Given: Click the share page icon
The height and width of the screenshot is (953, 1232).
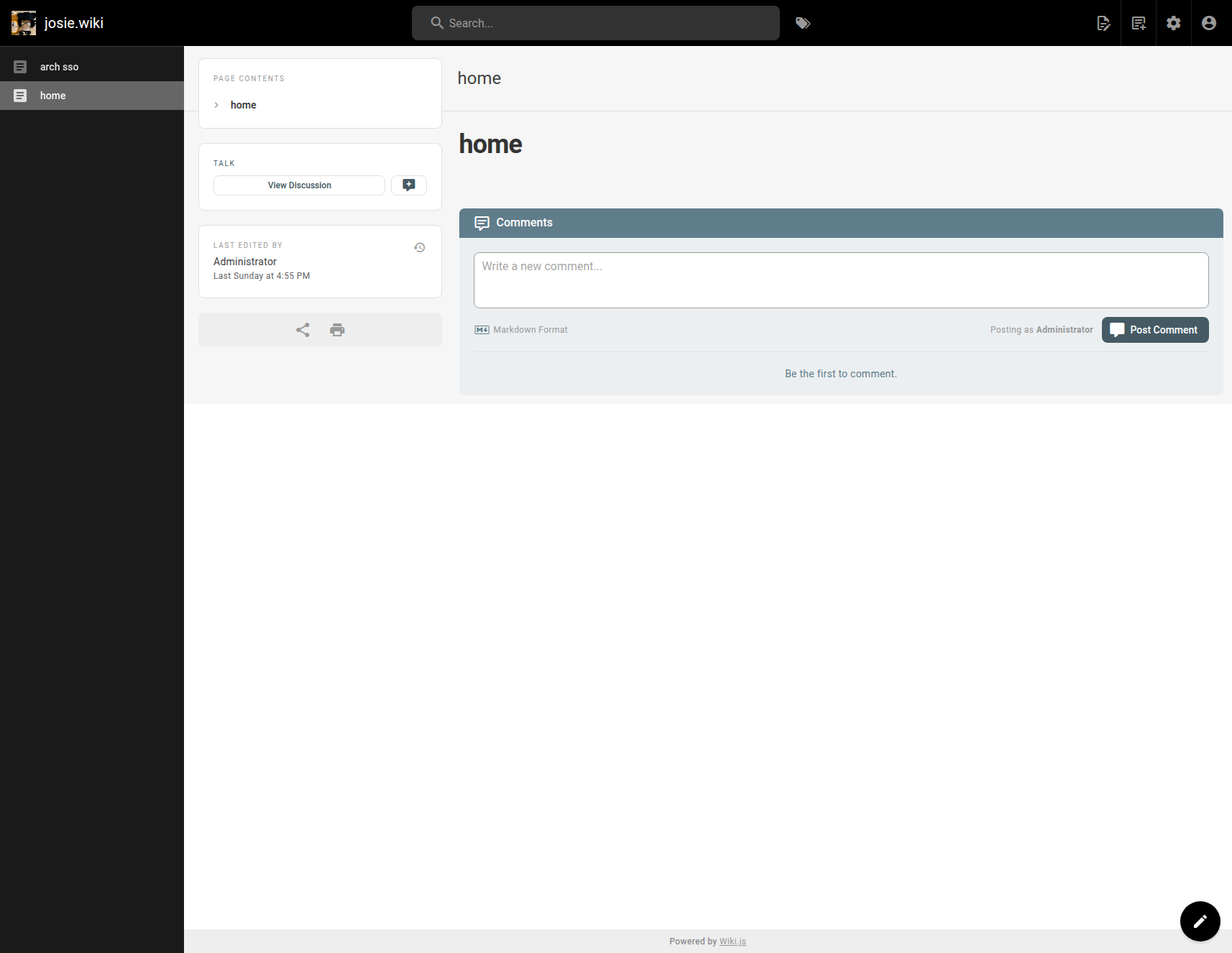Looking at the screenshot, I should [x=303, y=330].
